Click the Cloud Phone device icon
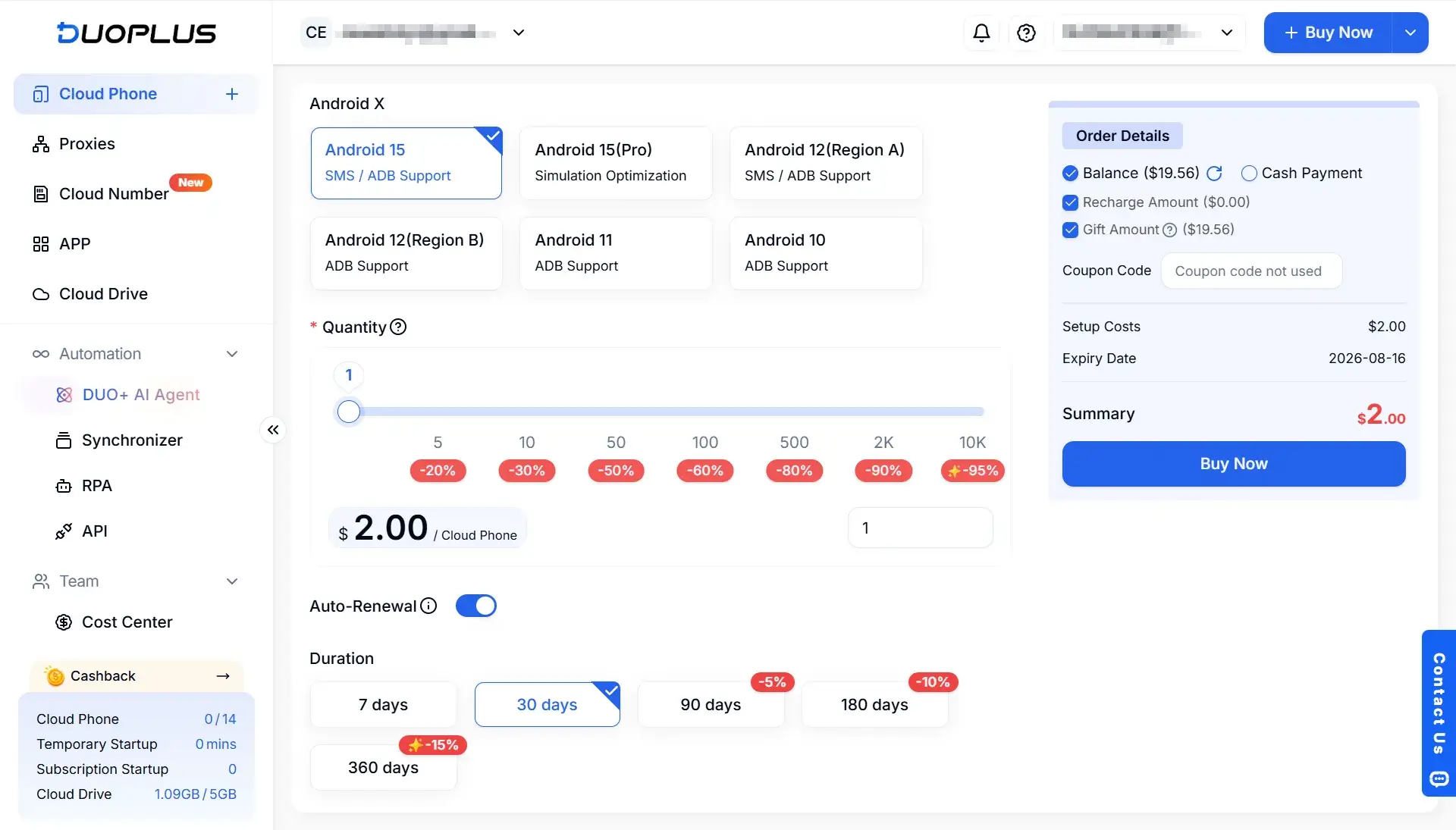This screenshot has height=830, width=1456. 41,94
